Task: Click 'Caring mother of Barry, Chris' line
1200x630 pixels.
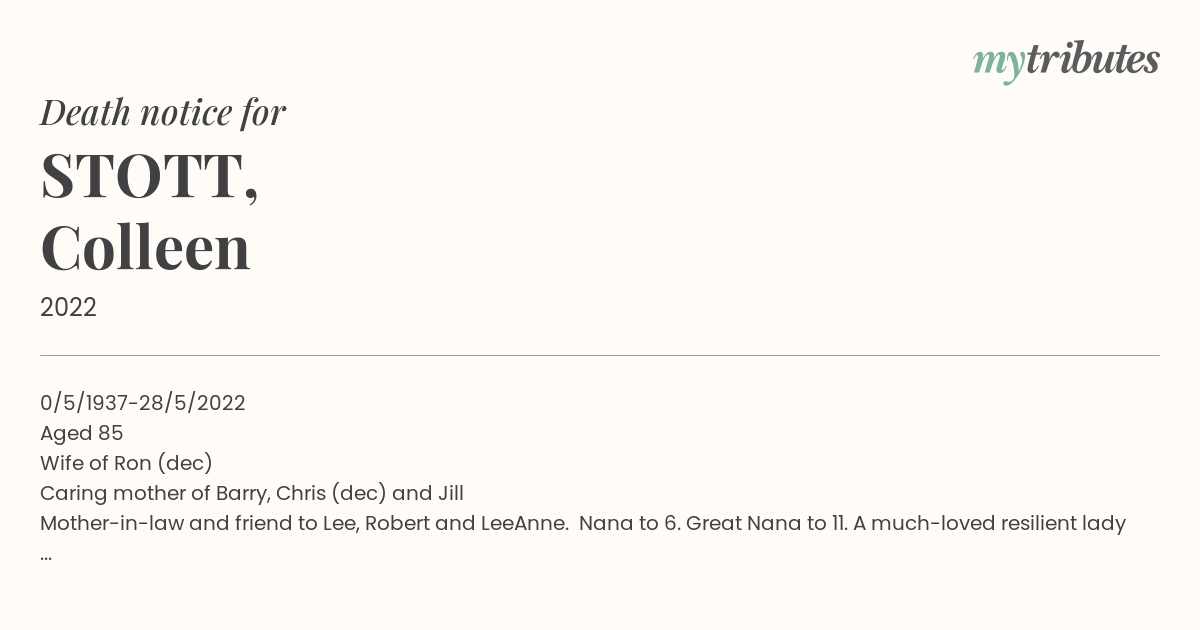Action: click(252, 493)
